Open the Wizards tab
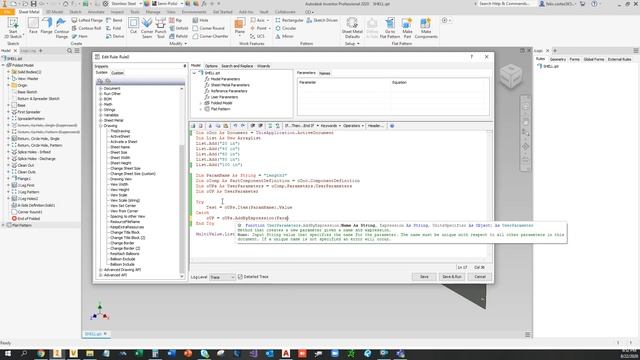640x360 pixels. 263,66
